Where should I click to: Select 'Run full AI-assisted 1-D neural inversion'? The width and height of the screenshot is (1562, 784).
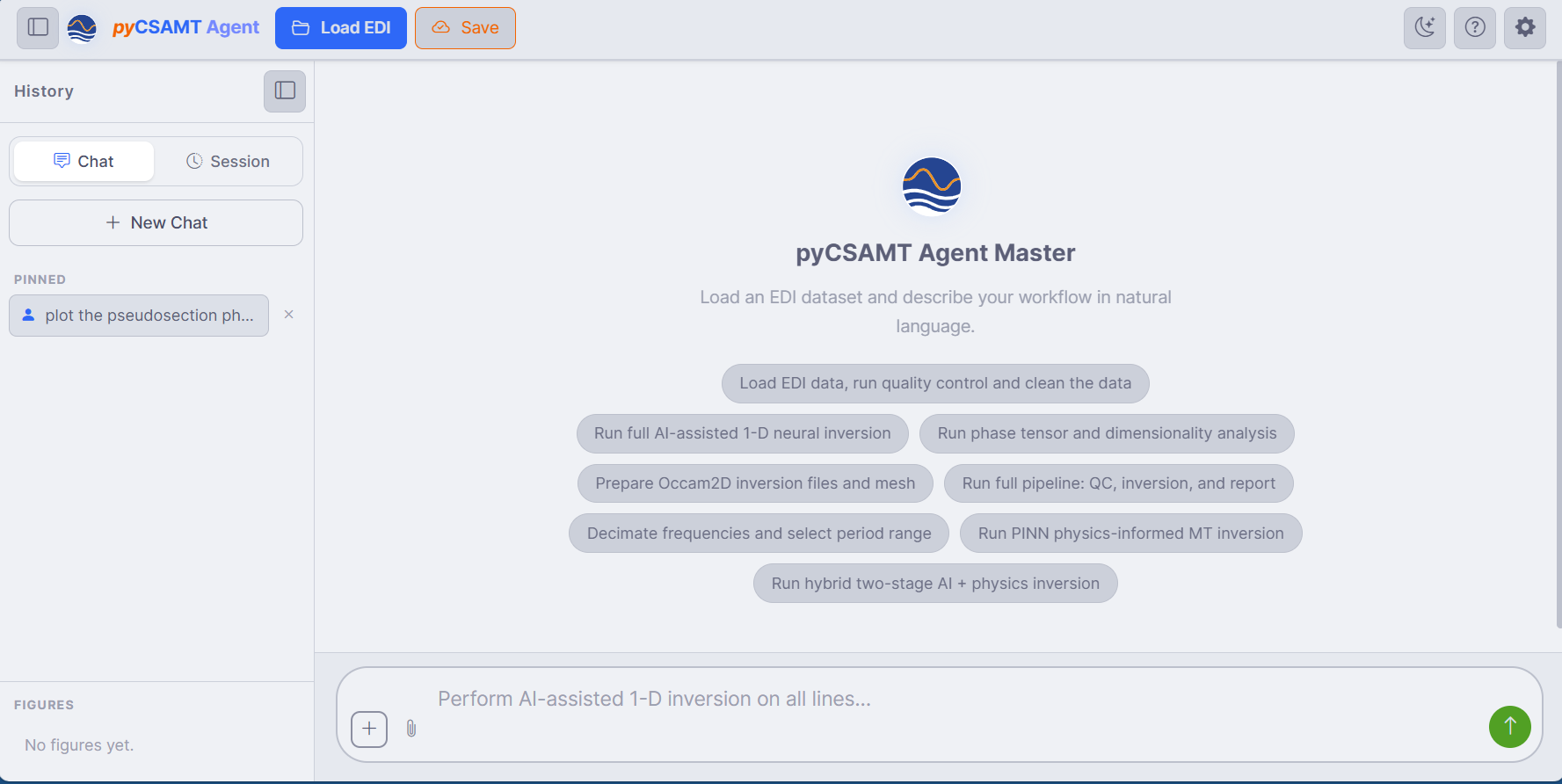click(x=743, y=433)
